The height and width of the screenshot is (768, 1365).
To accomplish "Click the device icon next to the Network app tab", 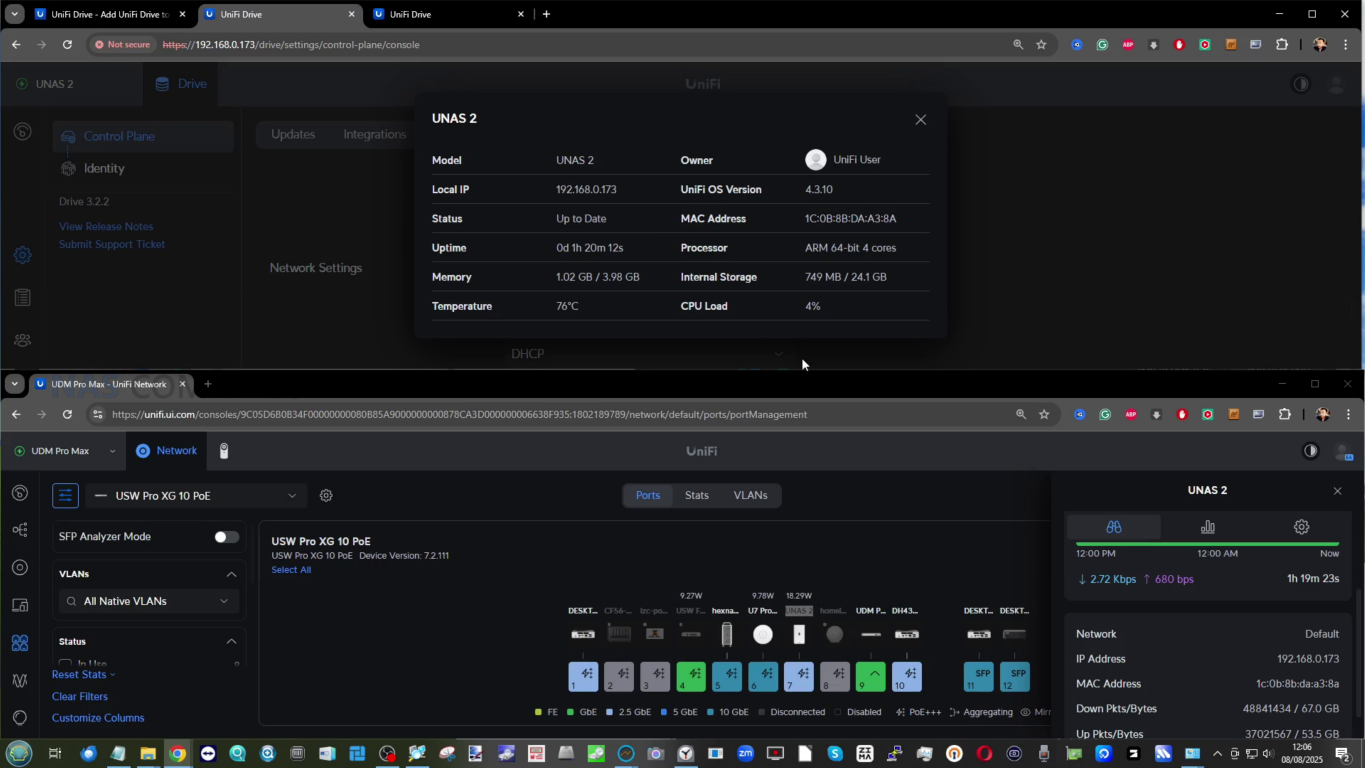I will [224, 451].
